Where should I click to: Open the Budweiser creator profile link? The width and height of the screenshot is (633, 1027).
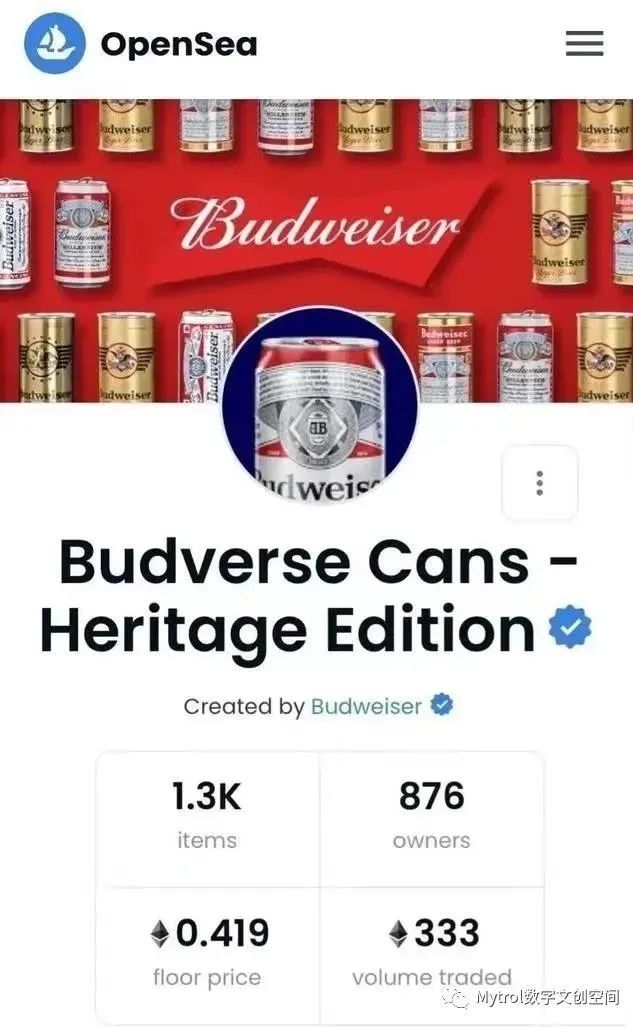pyautogui.click(x=366, y=706)
